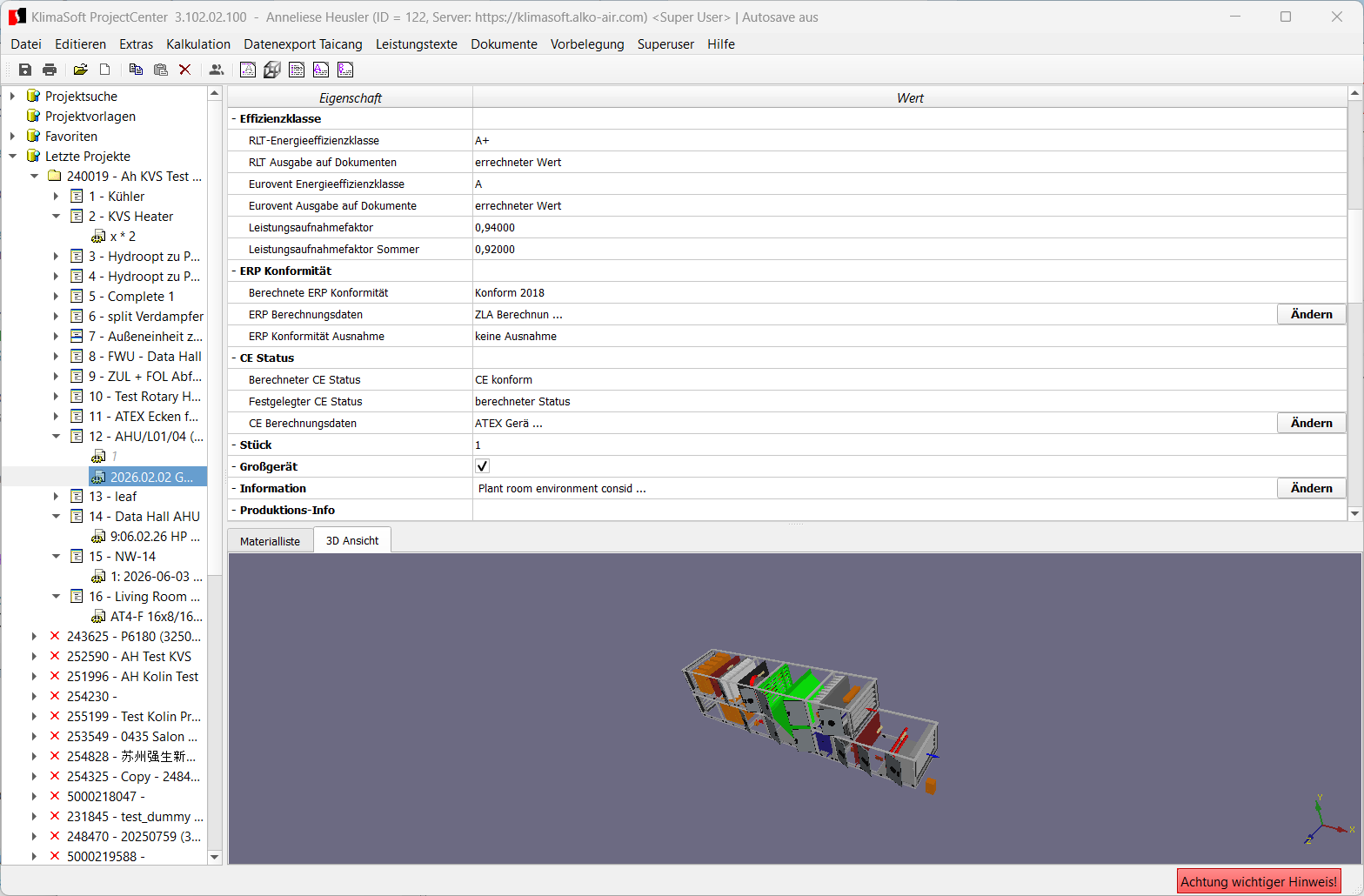Expand the 5000218047 project node

[34, 797]
